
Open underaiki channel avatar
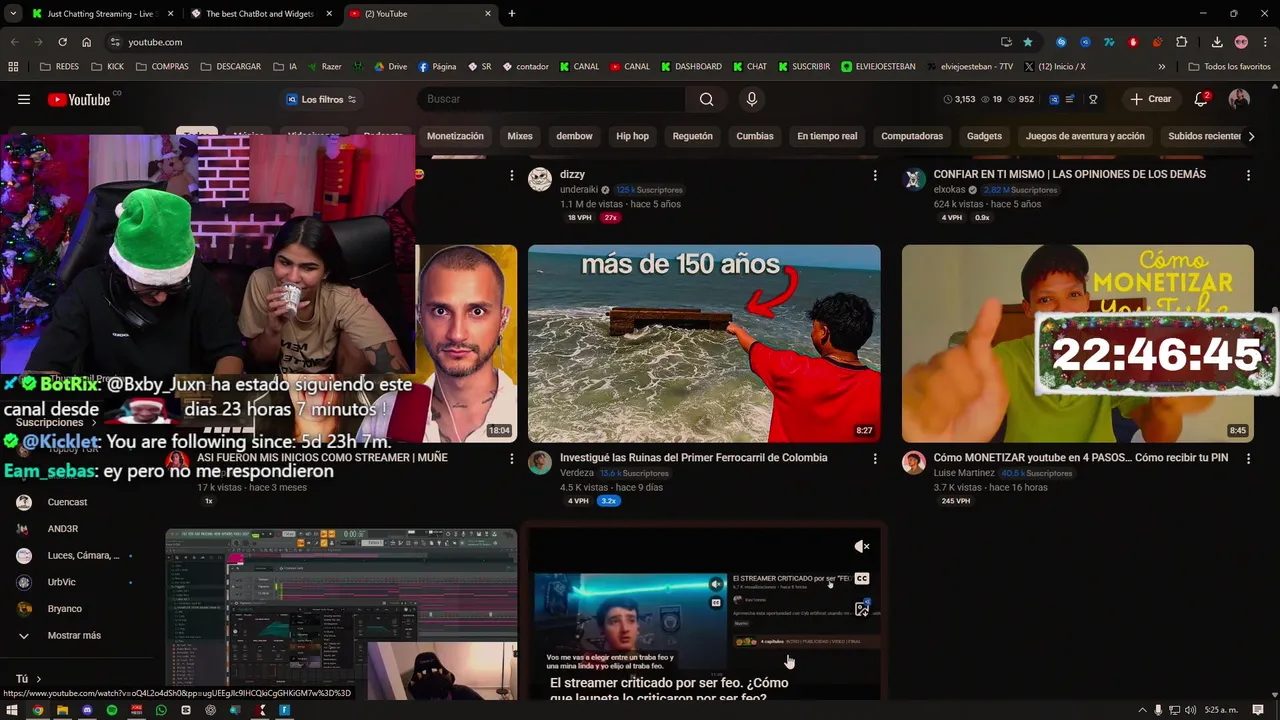[x=540, y=179]
